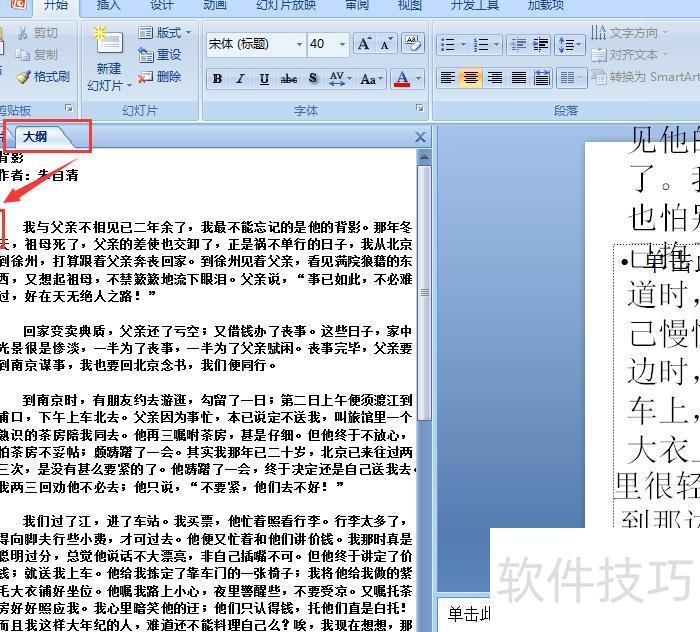This screenshot has width=700, height=632.
Task: Toggle text Shadow (S) effect
Action: click(313, 79)
